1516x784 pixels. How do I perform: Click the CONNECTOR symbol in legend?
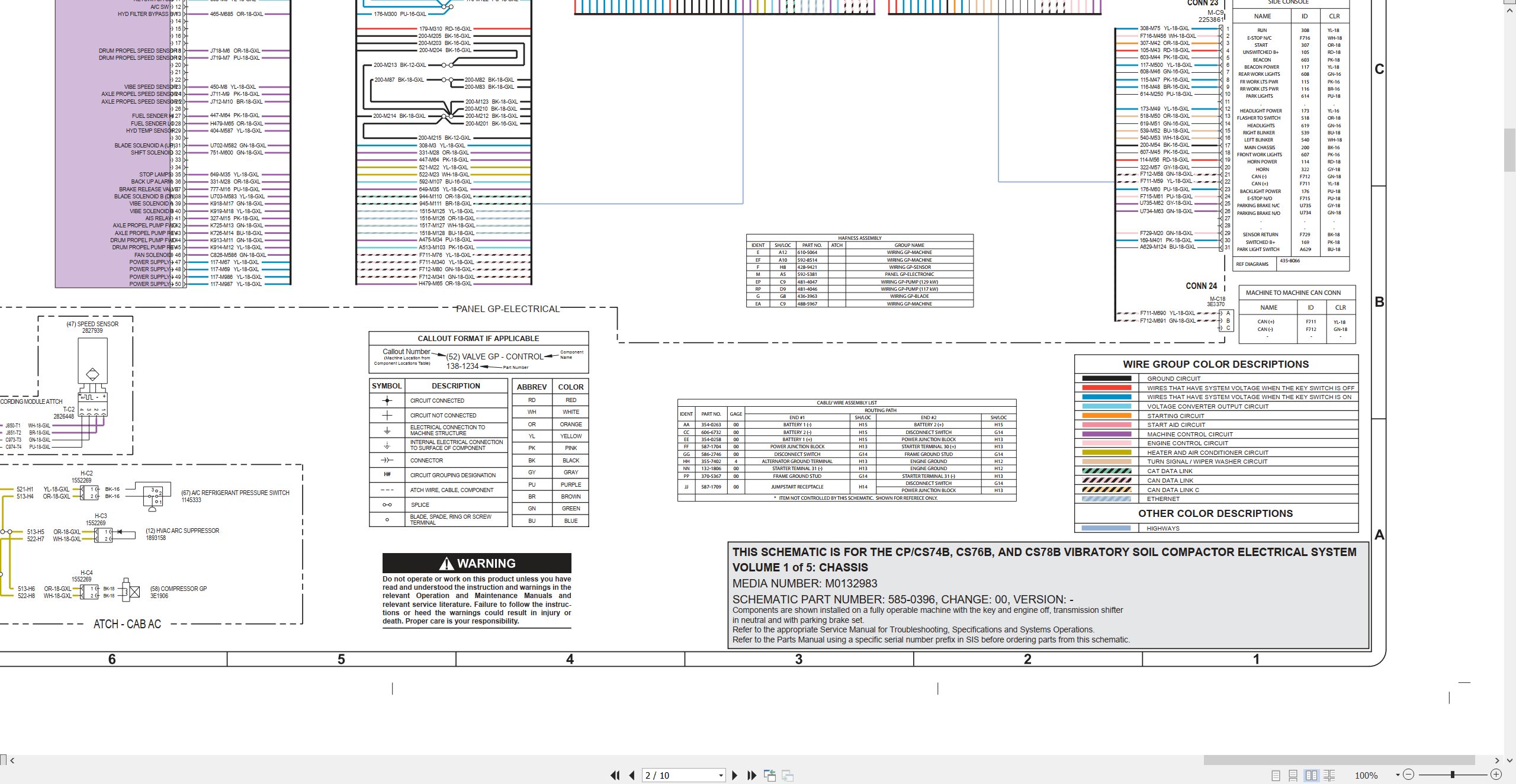click(x=387, y=460)
